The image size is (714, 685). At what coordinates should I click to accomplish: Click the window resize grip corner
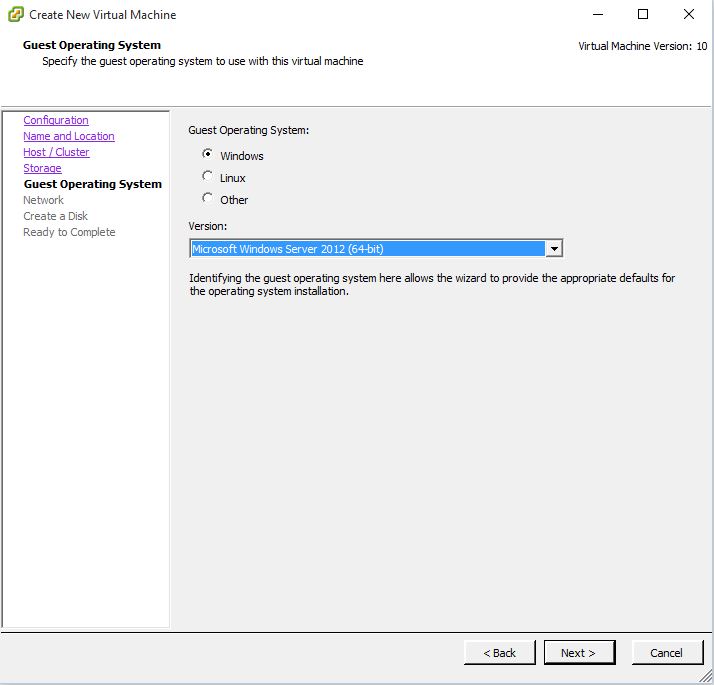[706, 675]
